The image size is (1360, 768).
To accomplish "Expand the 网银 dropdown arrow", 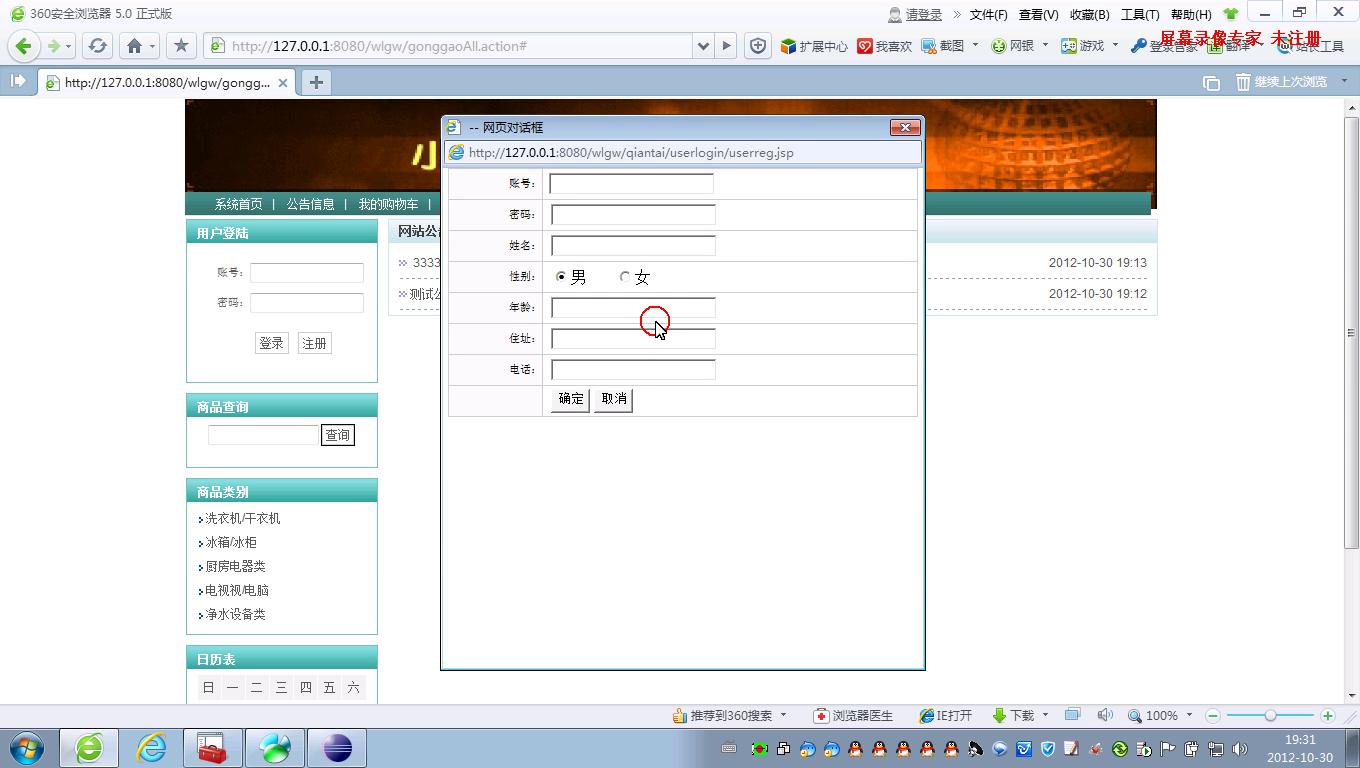I will pos(1045,45).
